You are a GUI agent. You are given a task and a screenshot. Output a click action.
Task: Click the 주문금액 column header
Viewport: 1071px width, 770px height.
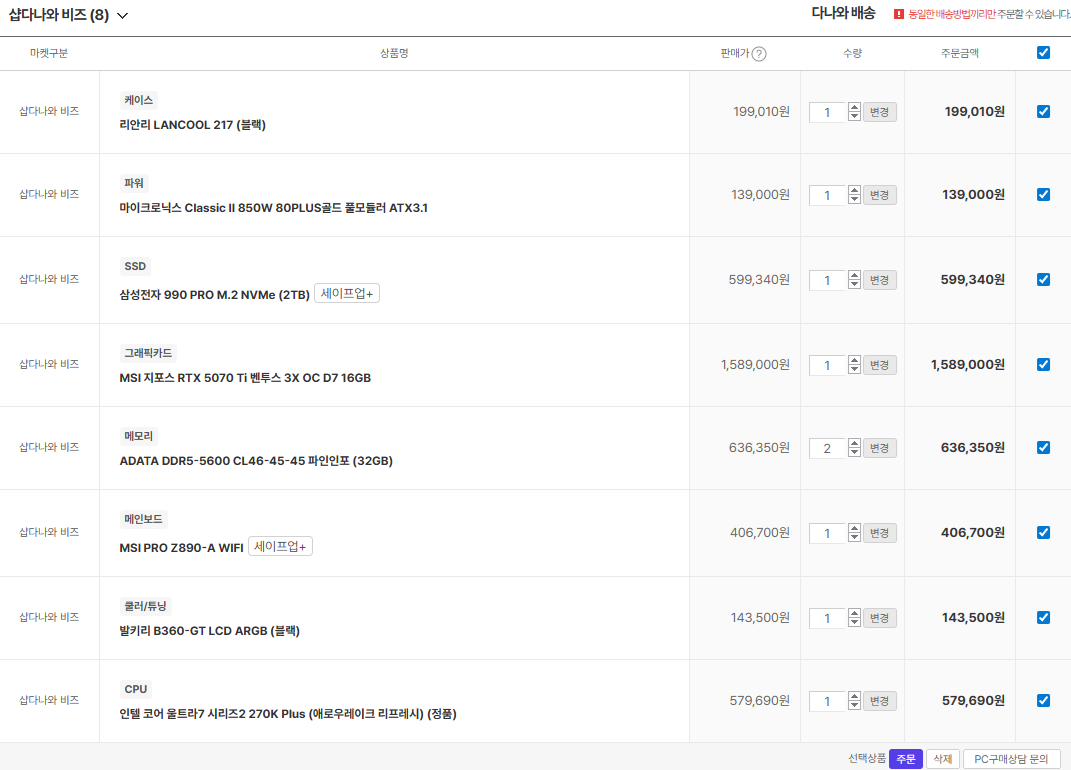[x=960, y=53]
